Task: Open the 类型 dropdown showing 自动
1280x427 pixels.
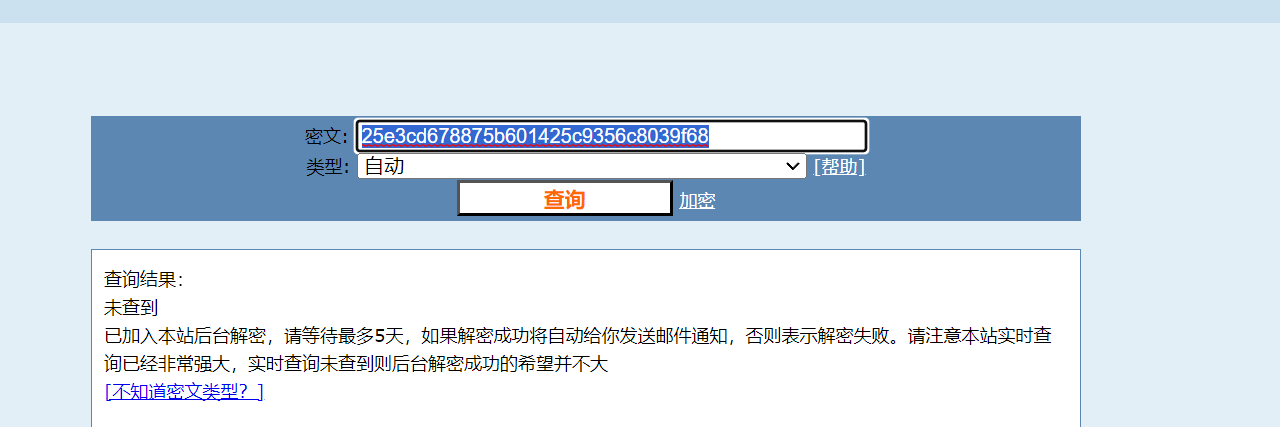Action: 581,166
